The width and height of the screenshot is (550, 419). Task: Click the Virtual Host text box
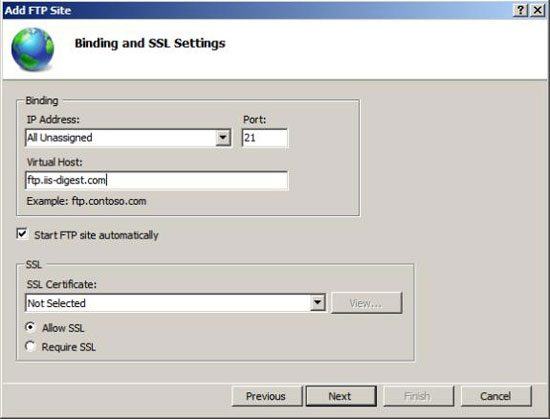click(157, 180)
